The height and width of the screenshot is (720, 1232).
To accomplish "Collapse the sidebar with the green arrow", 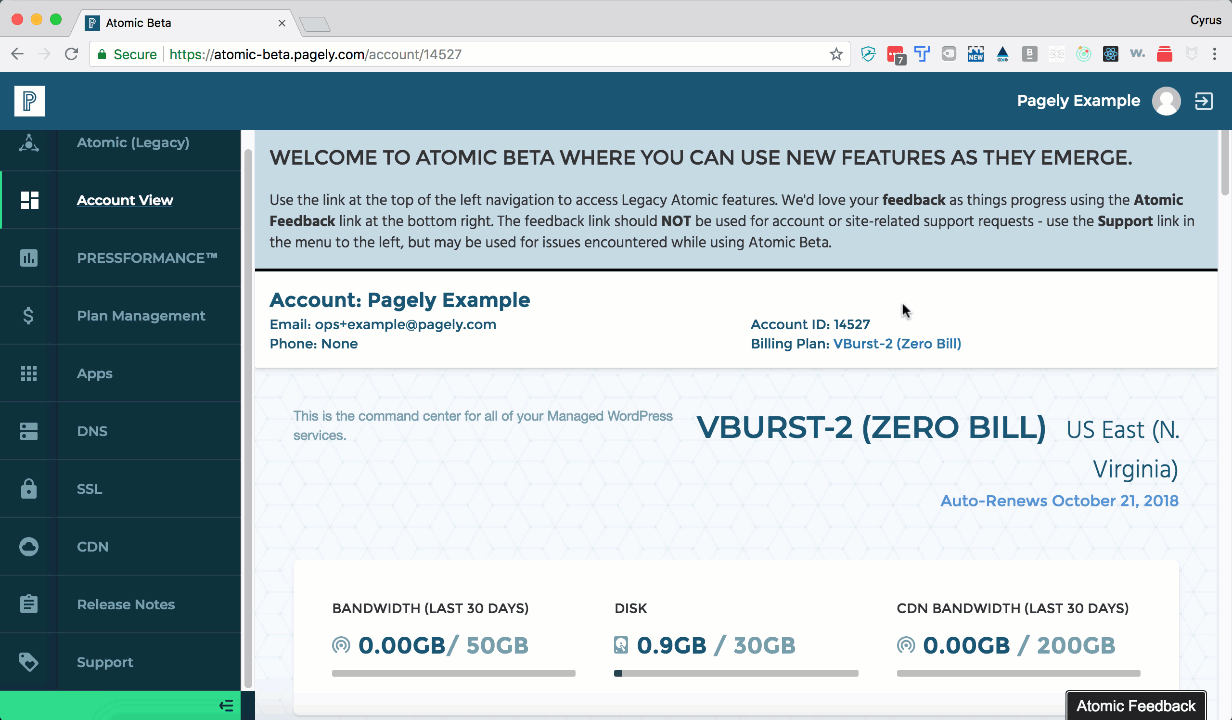I will point(226,706).
